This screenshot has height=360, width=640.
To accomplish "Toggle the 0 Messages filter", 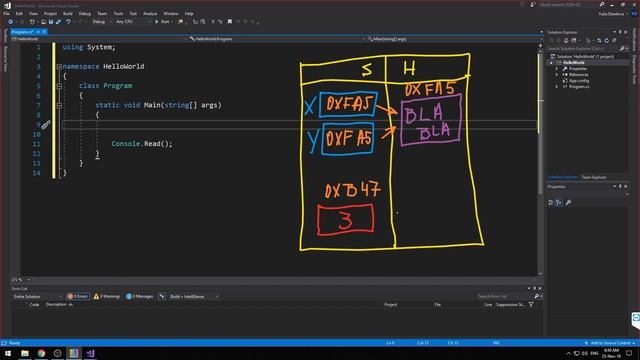I will tap(140, 296).
